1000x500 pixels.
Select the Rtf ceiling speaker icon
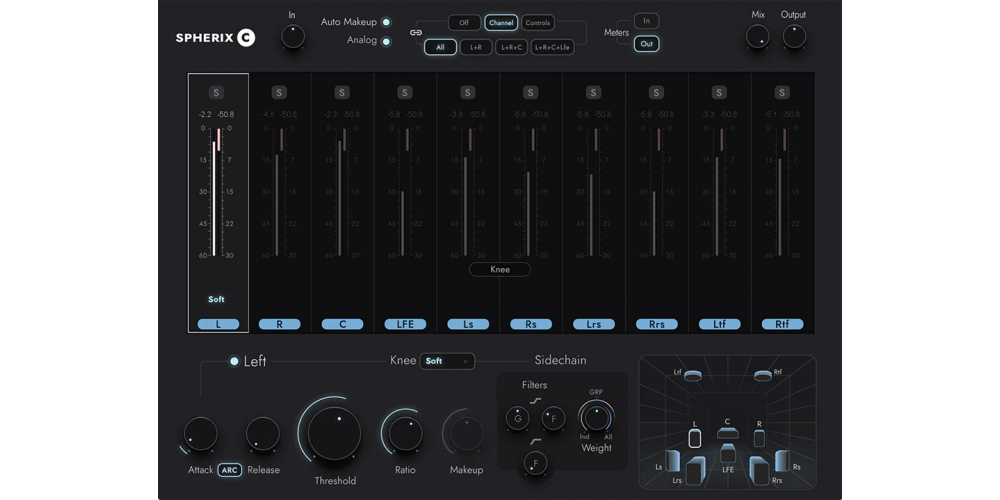[x=763, y=376]
